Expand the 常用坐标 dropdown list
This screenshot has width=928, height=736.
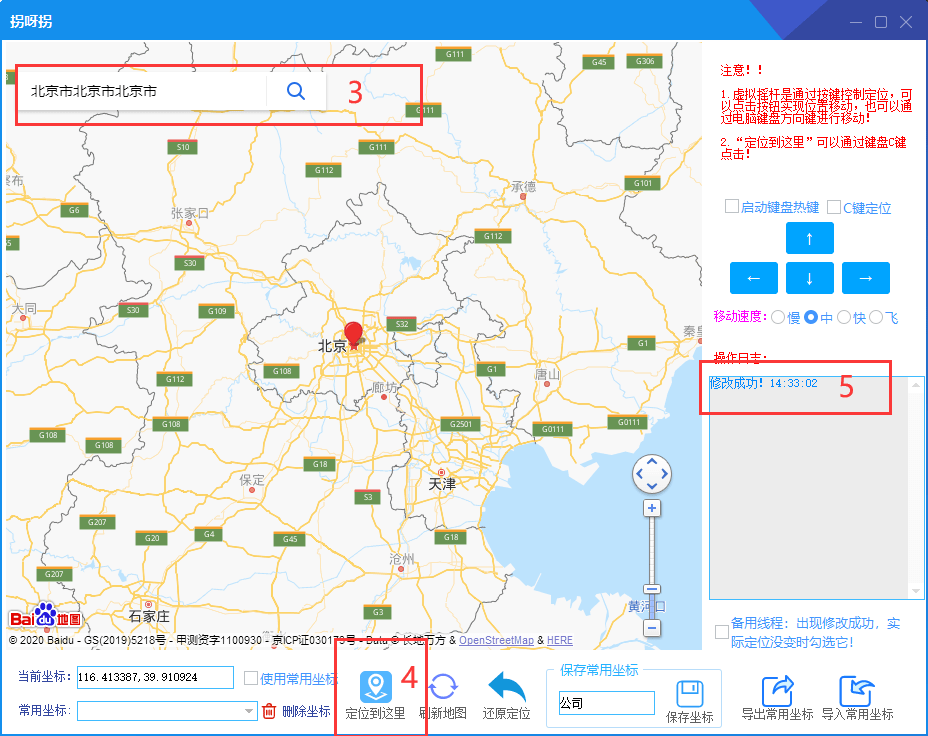(249, 711)
